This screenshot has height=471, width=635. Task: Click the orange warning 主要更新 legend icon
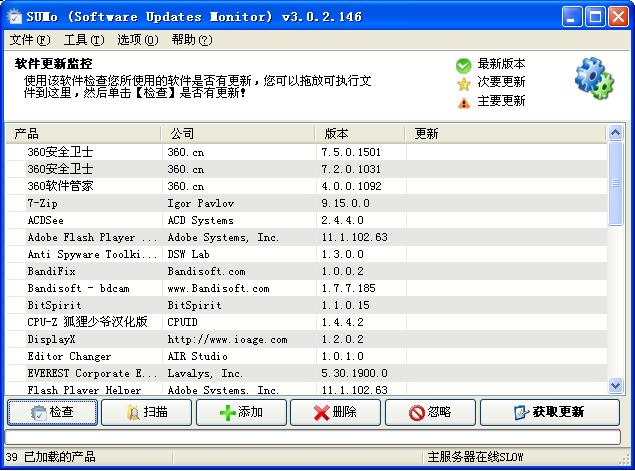click(x=464, y=103)
